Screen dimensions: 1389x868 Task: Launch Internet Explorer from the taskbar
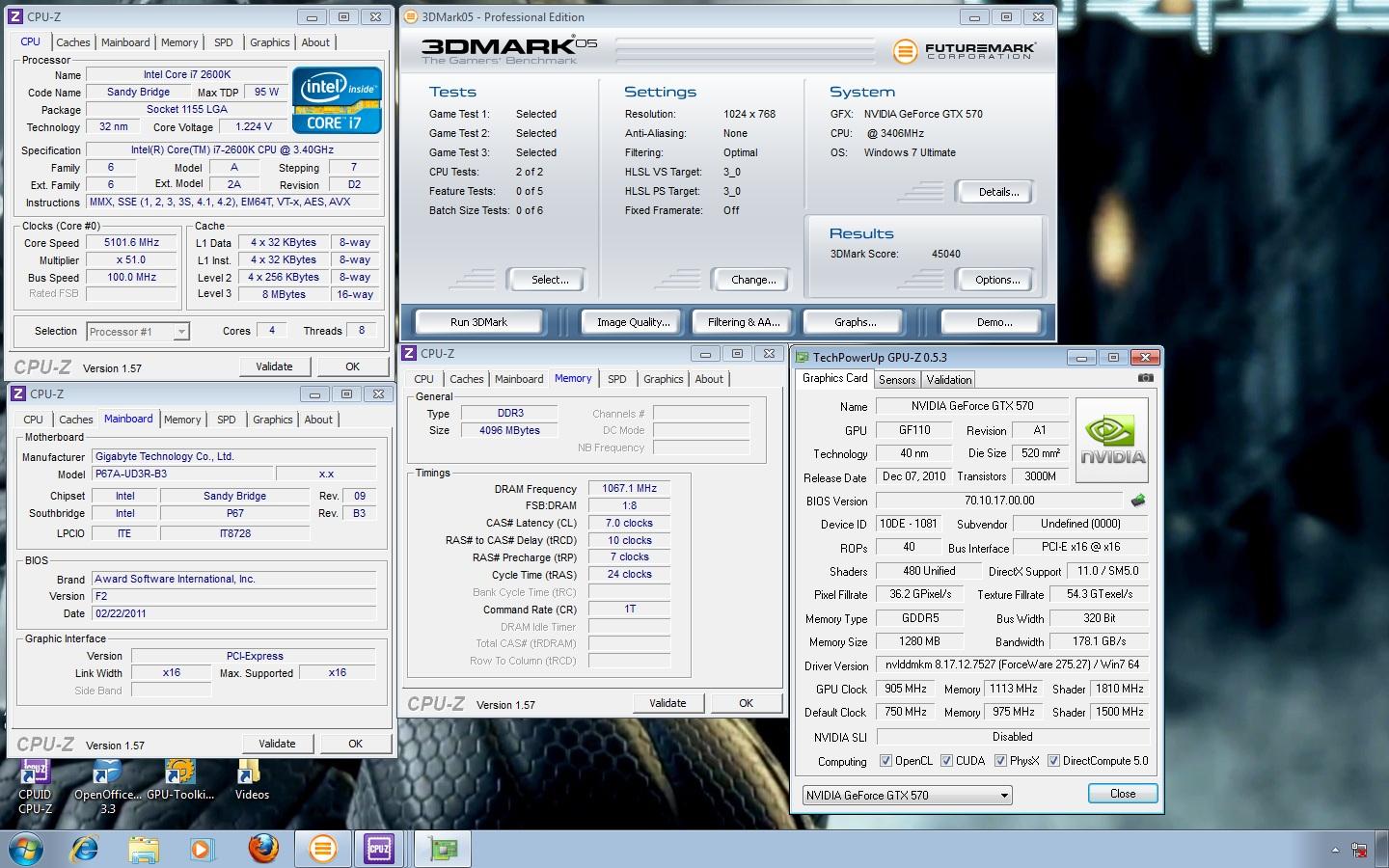[x=85, y=849]
